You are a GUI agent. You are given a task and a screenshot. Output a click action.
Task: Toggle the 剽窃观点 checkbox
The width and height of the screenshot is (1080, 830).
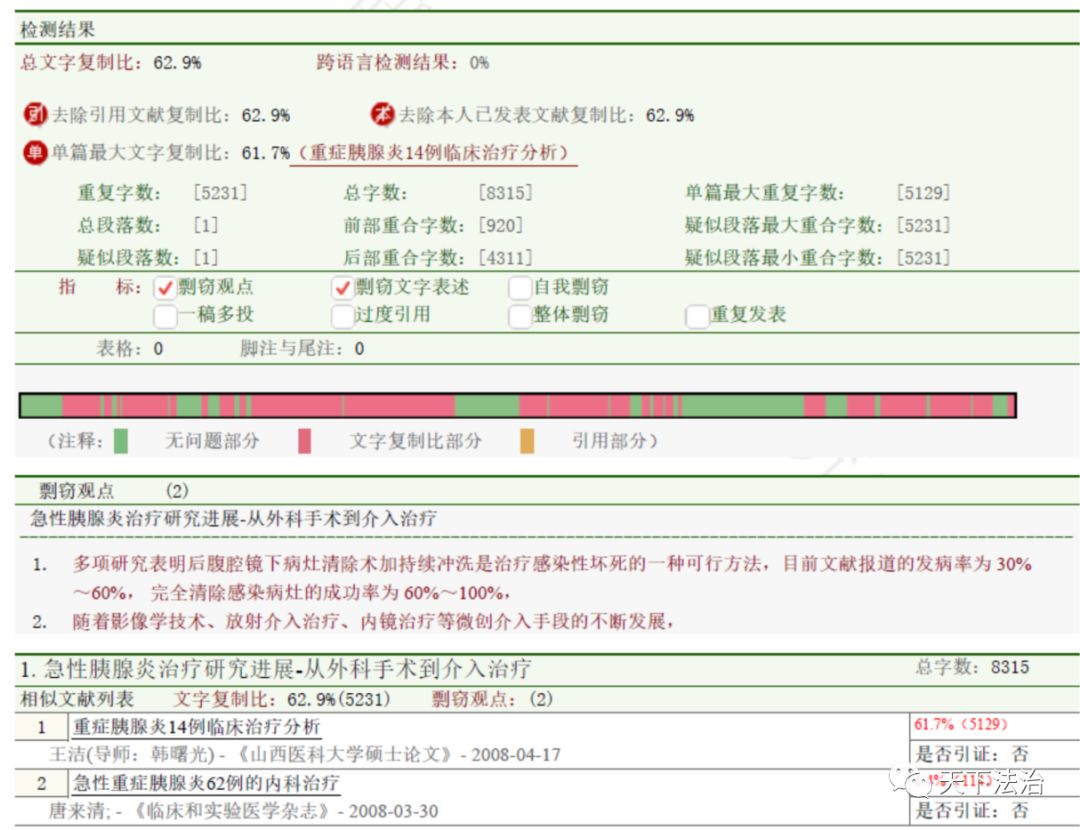click(x=165, y=288)
